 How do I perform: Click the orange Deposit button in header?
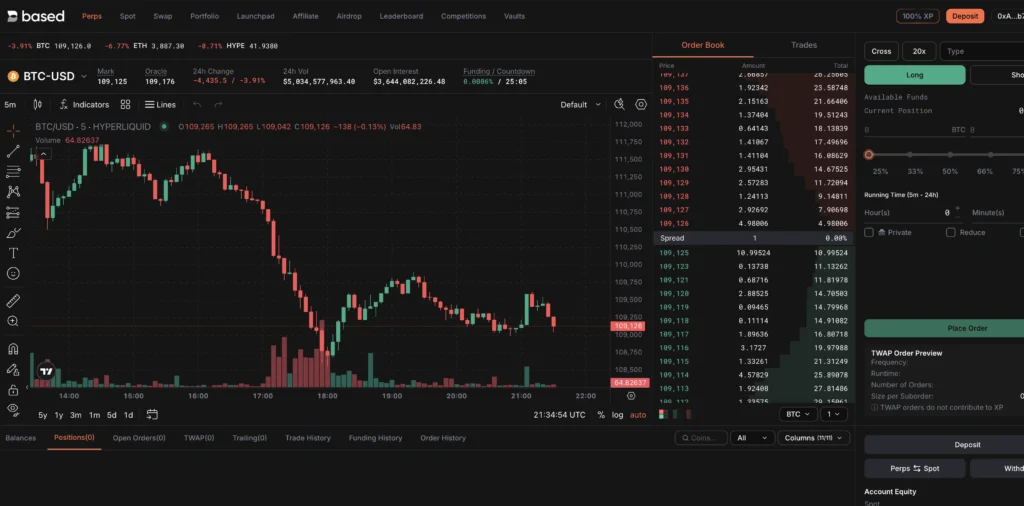coord(965,16)
